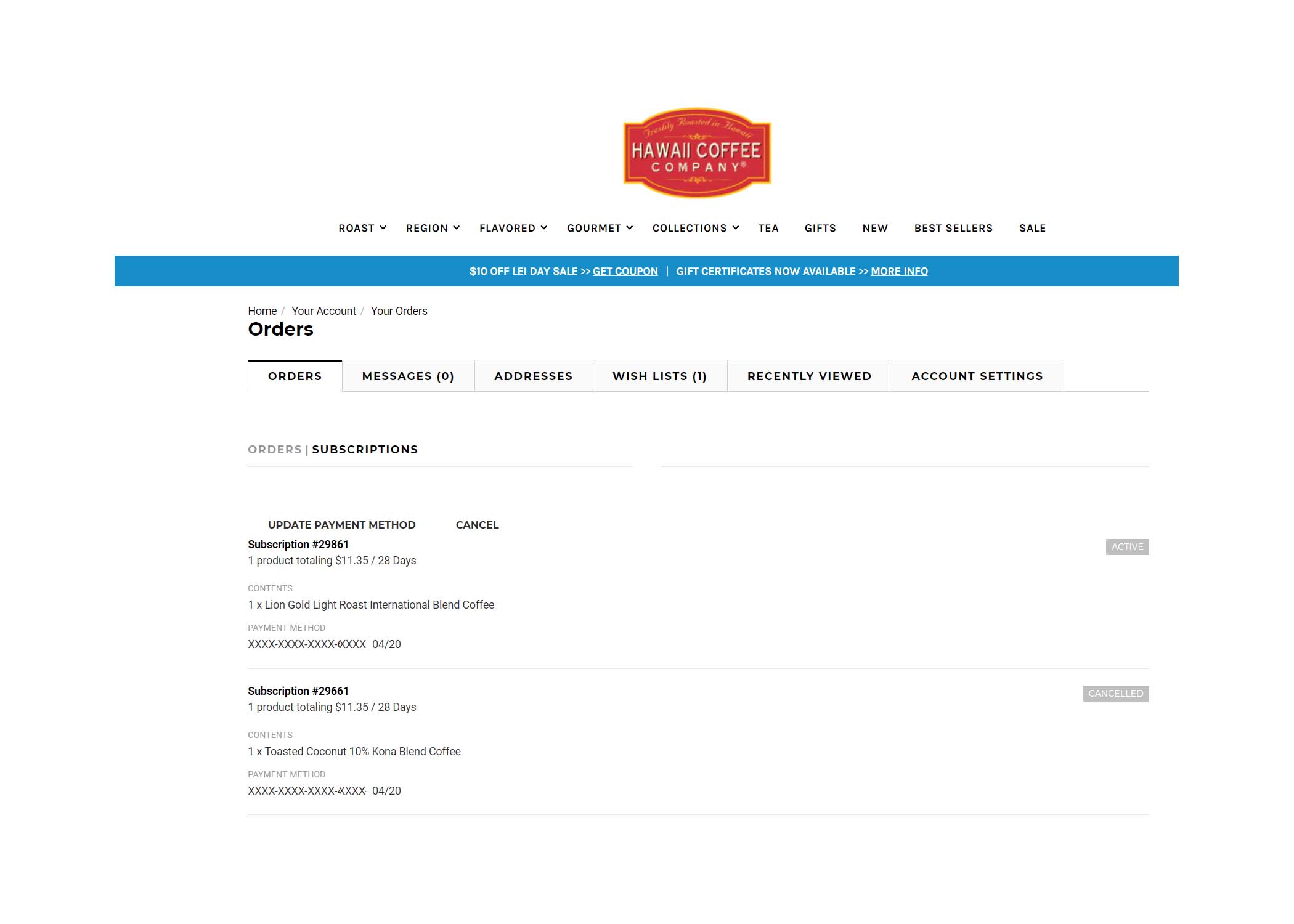Screen dimensions: 1294x924
Task: Open the Flavored menu chevron
Action: (x=544, y=228)
